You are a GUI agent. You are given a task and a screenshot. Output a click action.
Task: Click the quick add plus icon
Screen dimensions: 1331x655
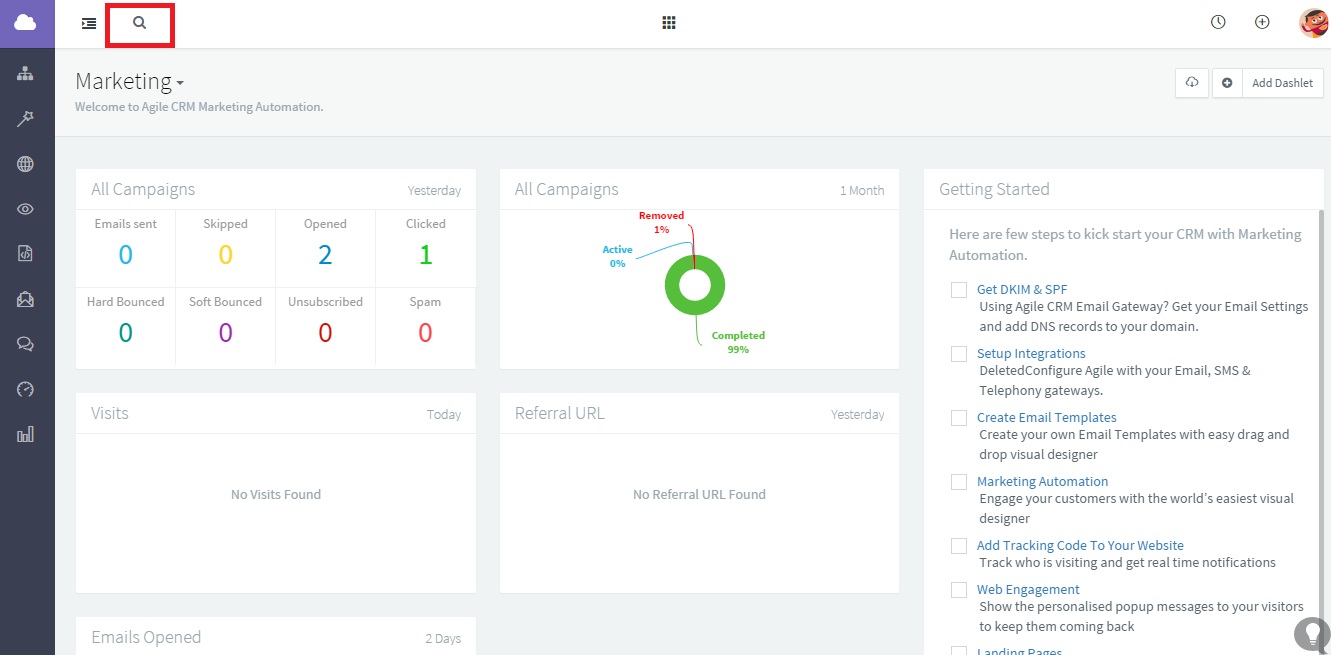(1262, 22)
